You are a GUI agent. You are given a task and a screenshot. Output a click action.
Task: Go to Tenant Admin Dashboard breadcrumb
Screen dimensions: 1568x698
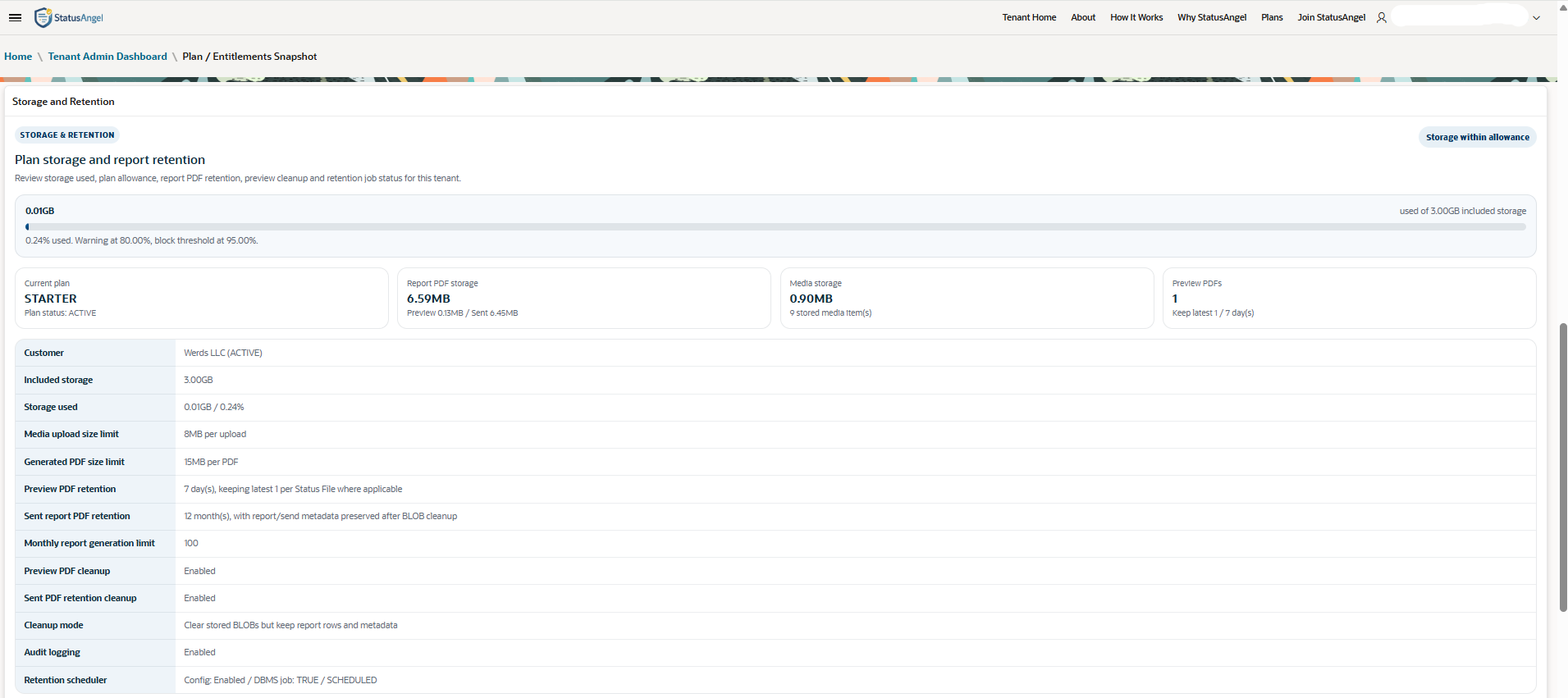coord(107,57)
